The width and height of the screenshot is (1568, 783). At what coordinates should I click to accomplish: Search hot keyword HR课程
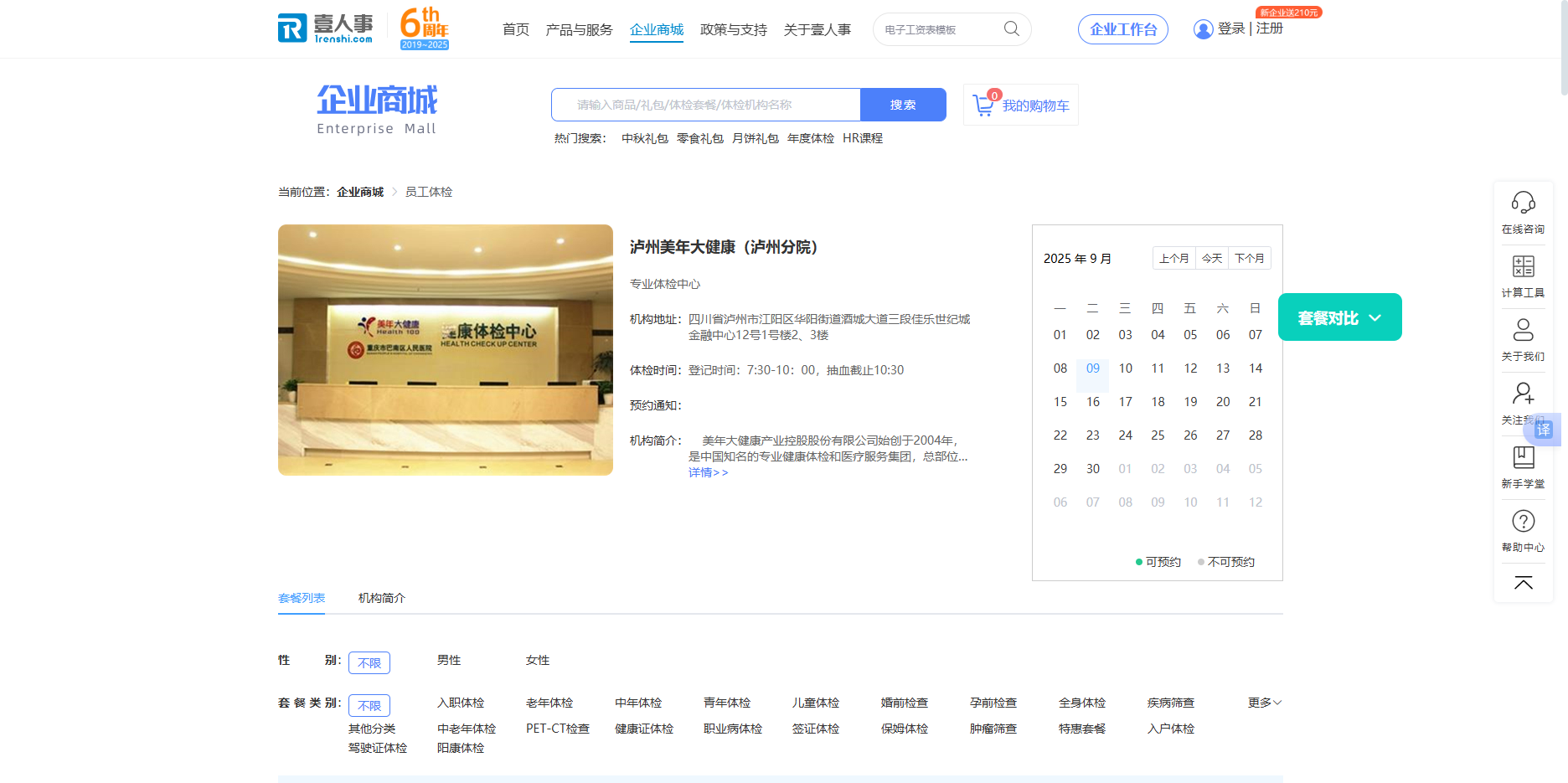pos(863,138)
